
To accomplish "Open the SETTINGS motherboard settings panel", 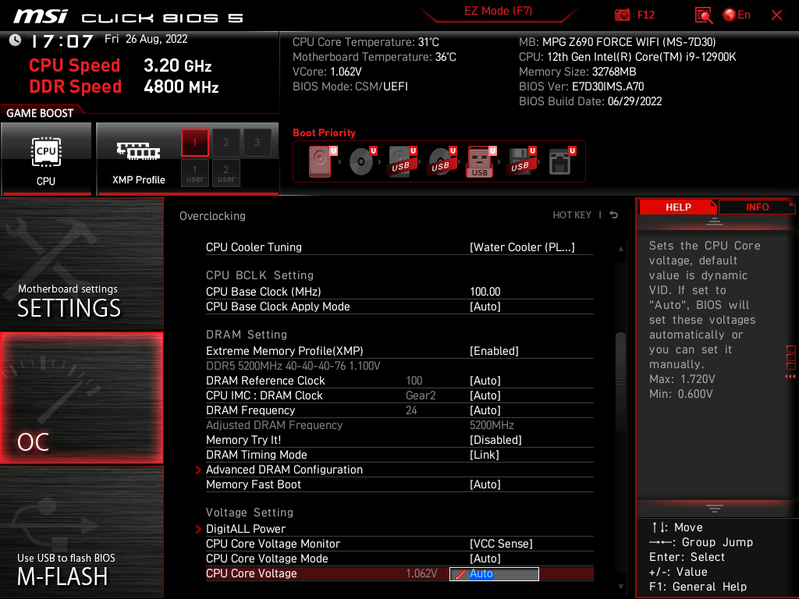I will coord(82,264).
